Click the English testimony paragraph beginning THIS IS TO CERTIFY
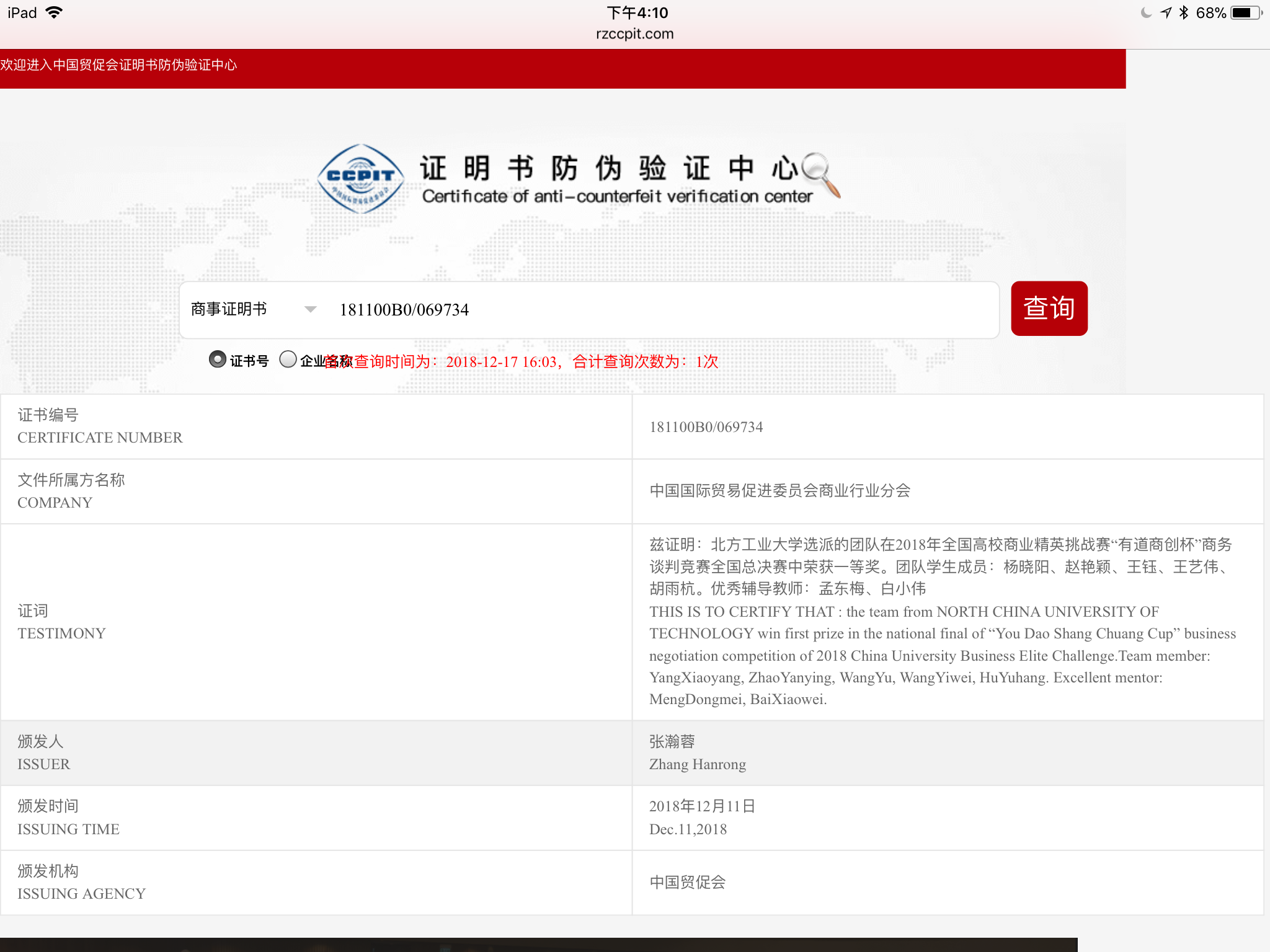 point(943,656)
